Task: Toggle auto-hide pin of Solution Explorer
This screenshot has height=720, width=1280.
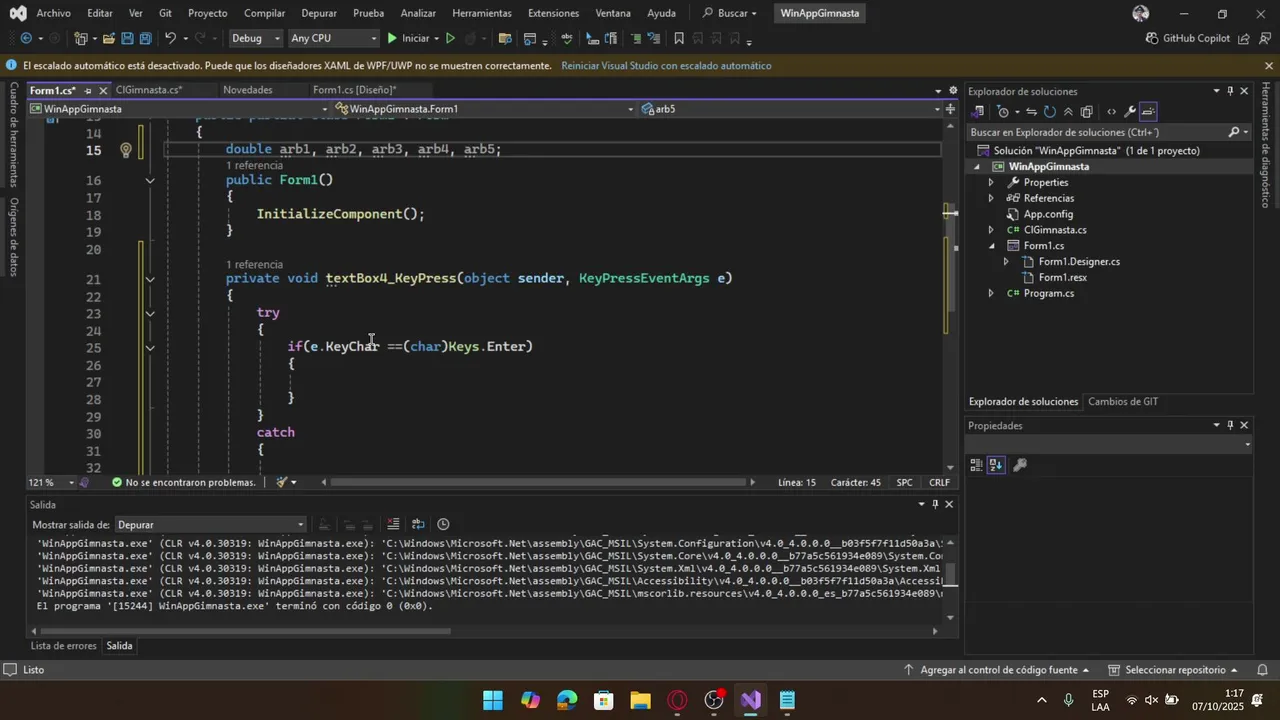Action: point(1230,91)
